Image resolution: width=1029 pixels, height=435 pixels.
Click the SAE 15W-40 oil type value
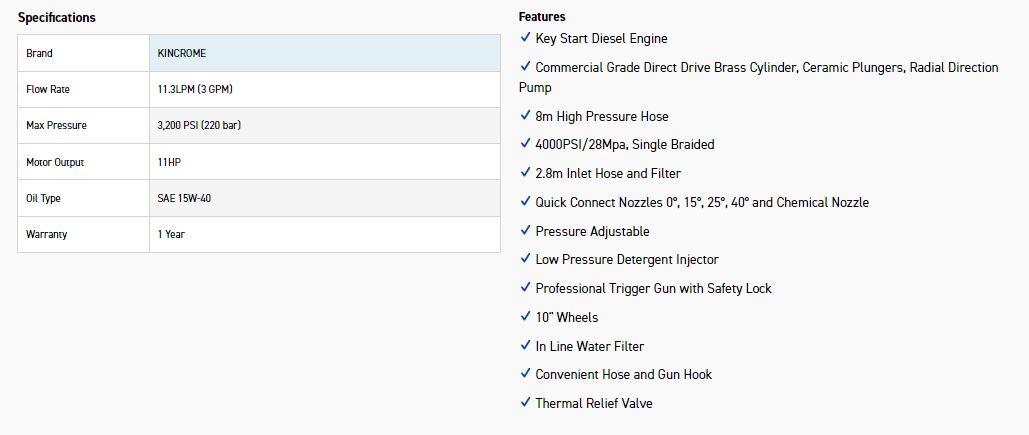(x=184, y=198)
